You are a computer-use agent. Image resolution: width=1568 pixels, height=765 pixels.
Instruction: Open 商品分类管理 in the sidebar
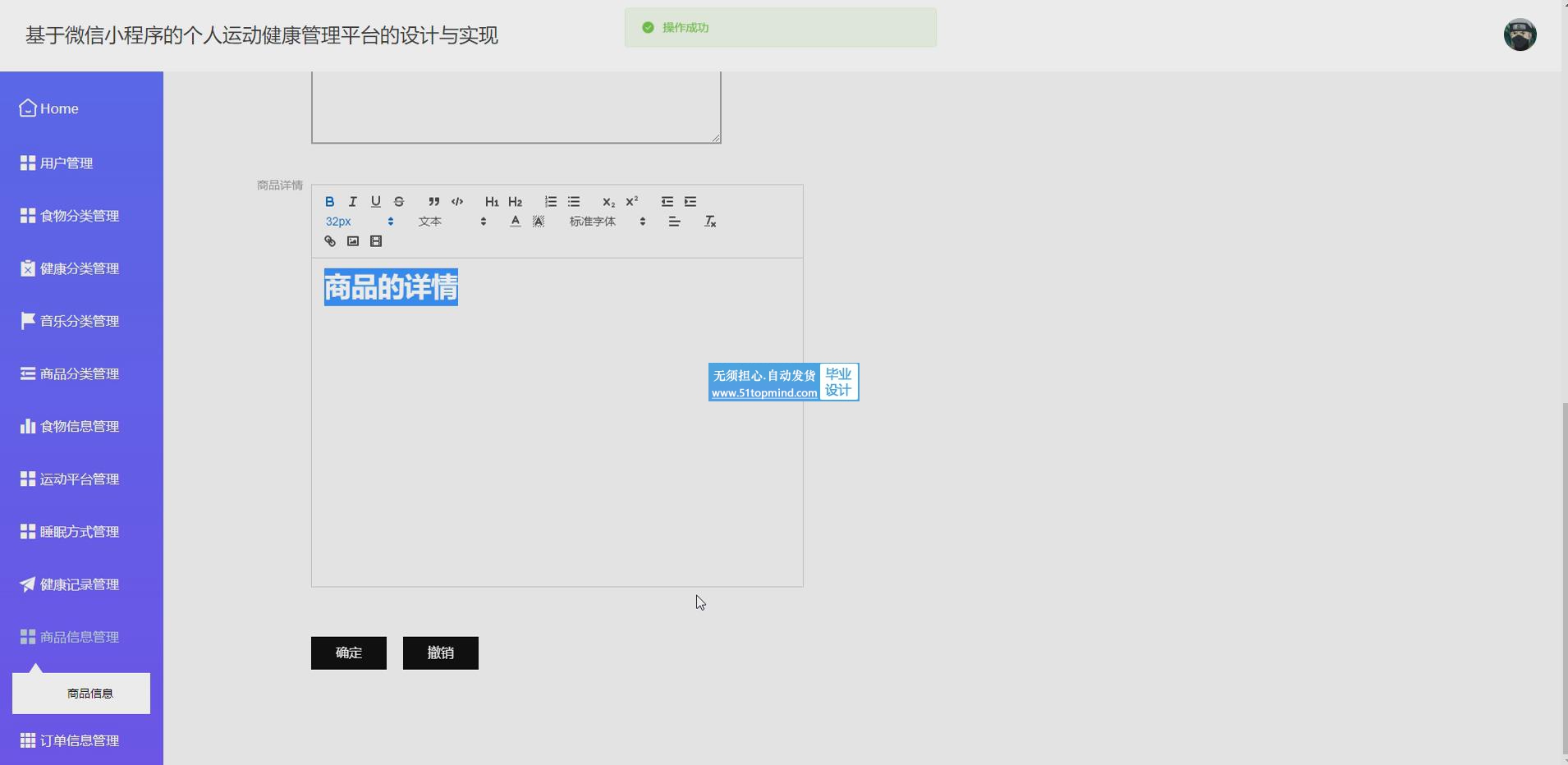coord(81,373)
